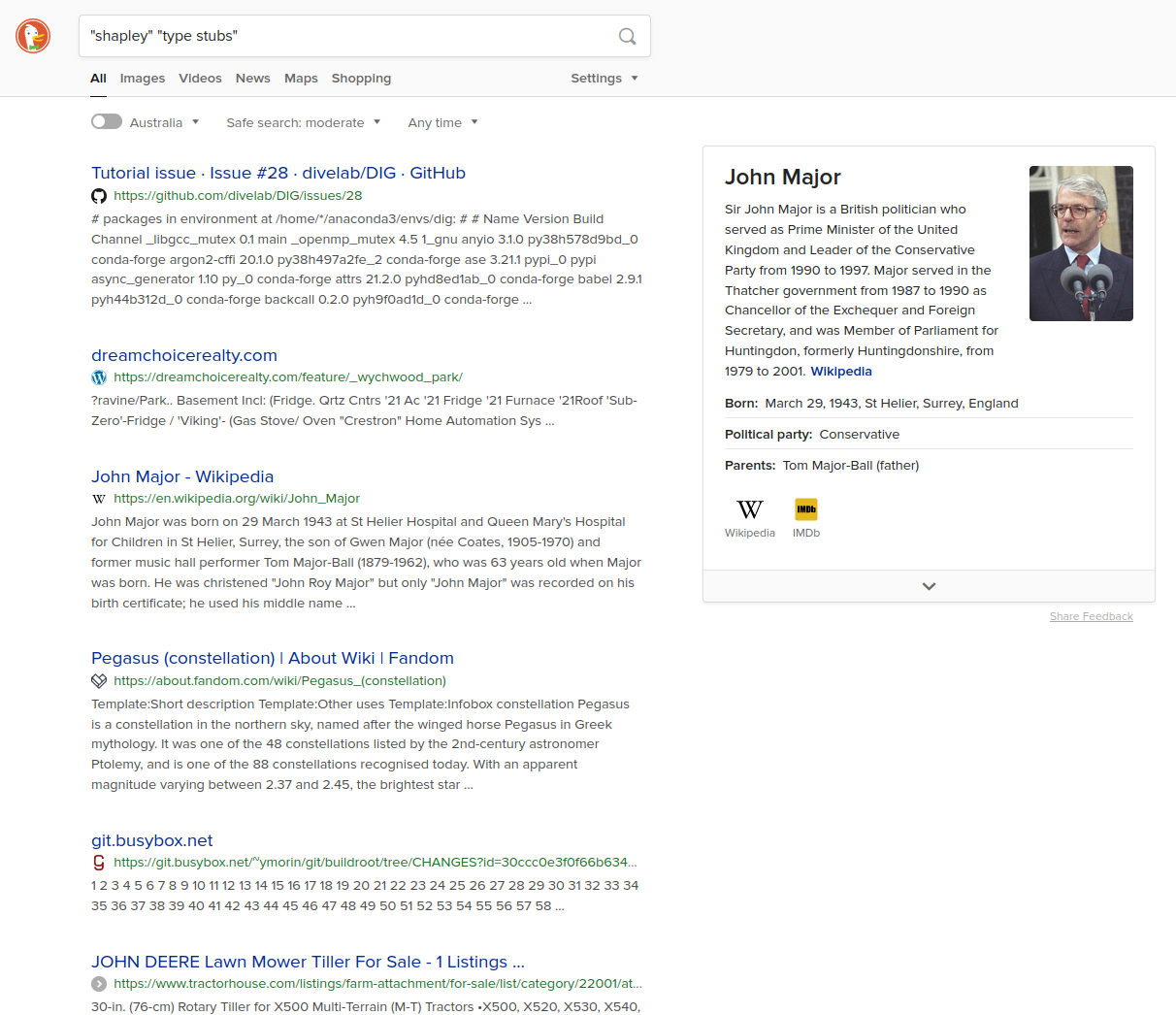
Task: Expand the John Major panel with chevron
Action: tap(929, 586)
